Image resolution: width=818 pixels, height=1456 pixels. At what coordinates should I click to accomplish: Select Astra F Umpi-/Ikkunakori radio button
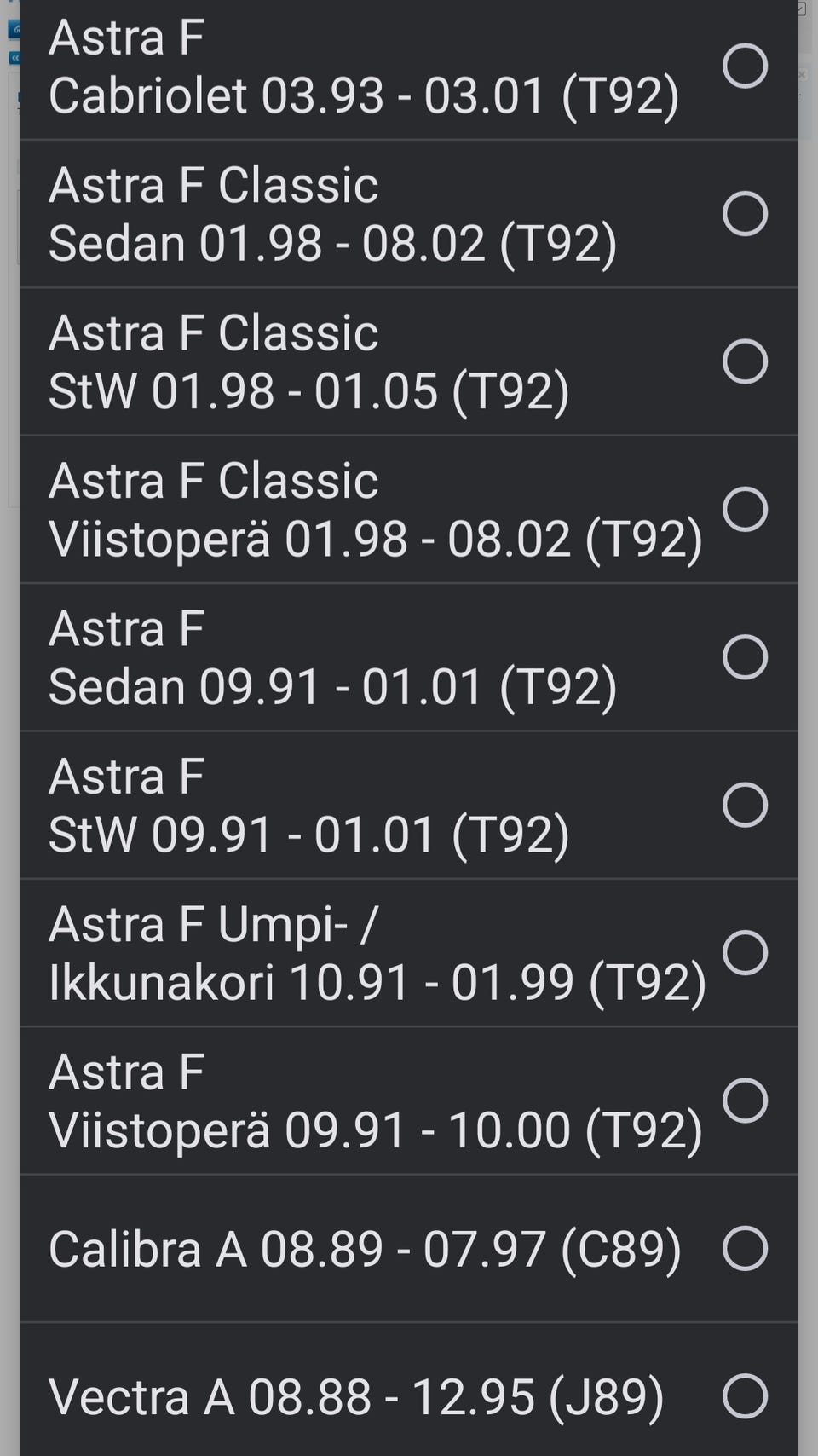[745, 952]
